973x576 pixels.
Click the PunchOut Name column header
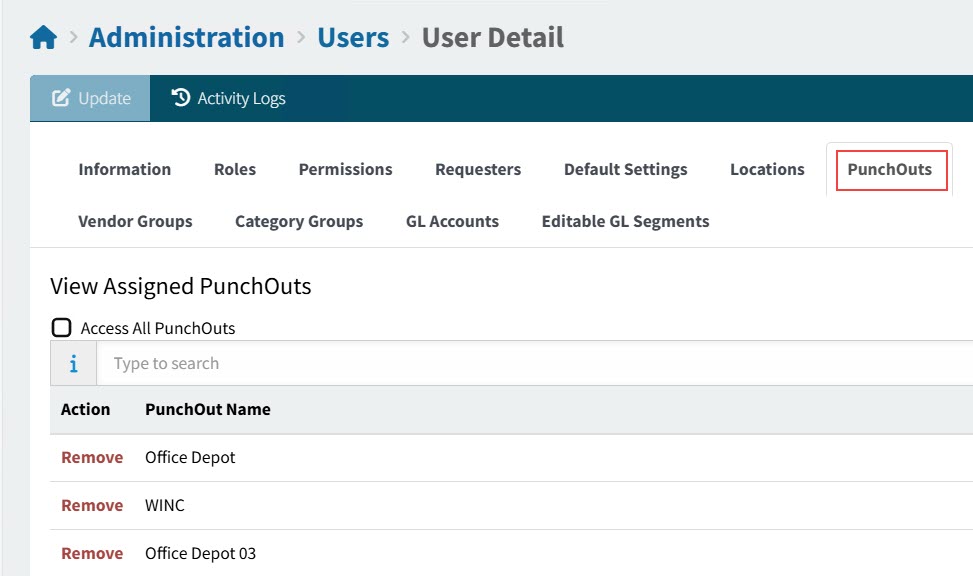tap(208, 410)
